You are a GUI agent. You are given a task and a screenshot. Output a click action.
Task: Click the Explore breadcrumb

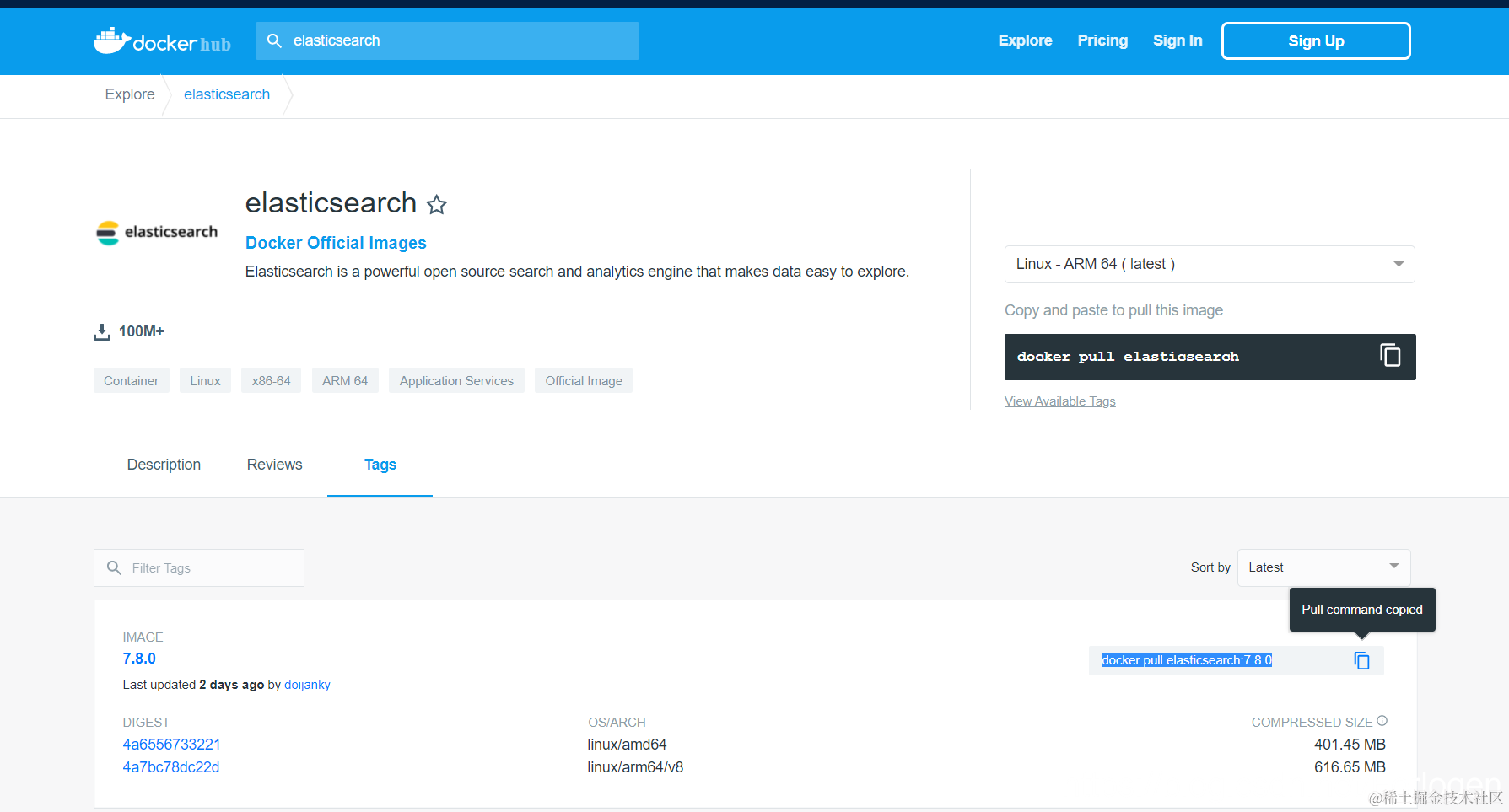tap(130, 94)
